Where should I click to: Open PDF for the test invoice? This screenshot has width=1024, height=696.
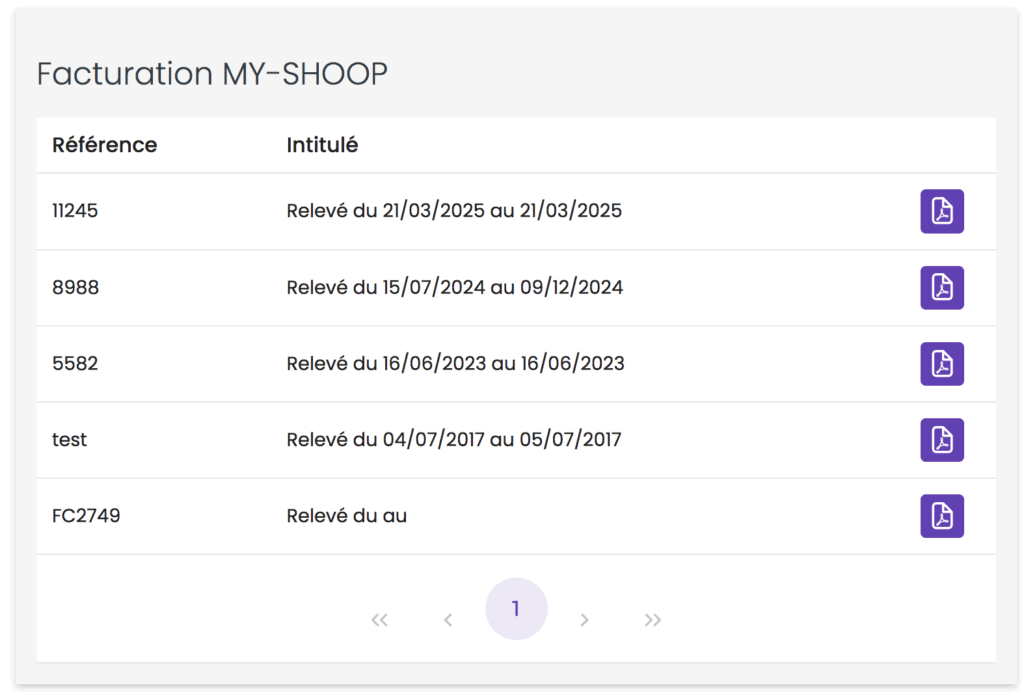(x=942, y=440)
